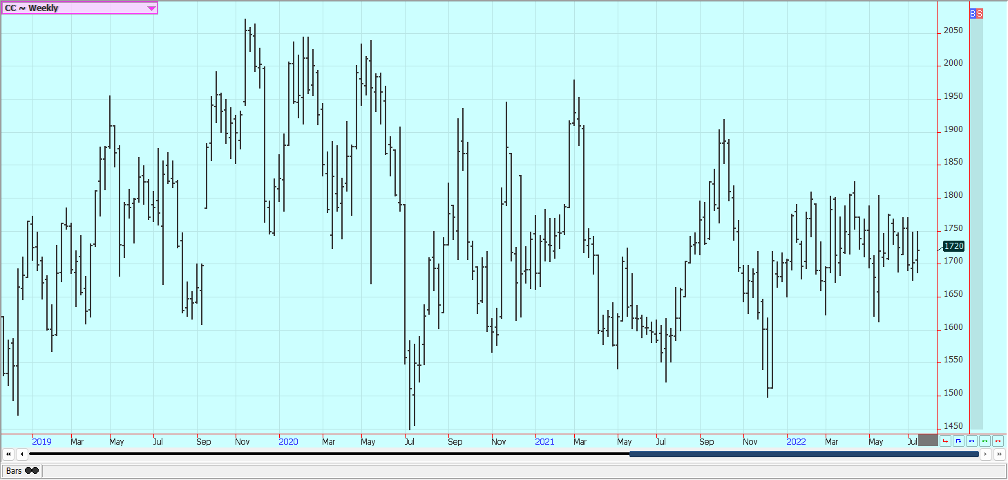Click the vertical teal bar under B S

click(976, 224)
